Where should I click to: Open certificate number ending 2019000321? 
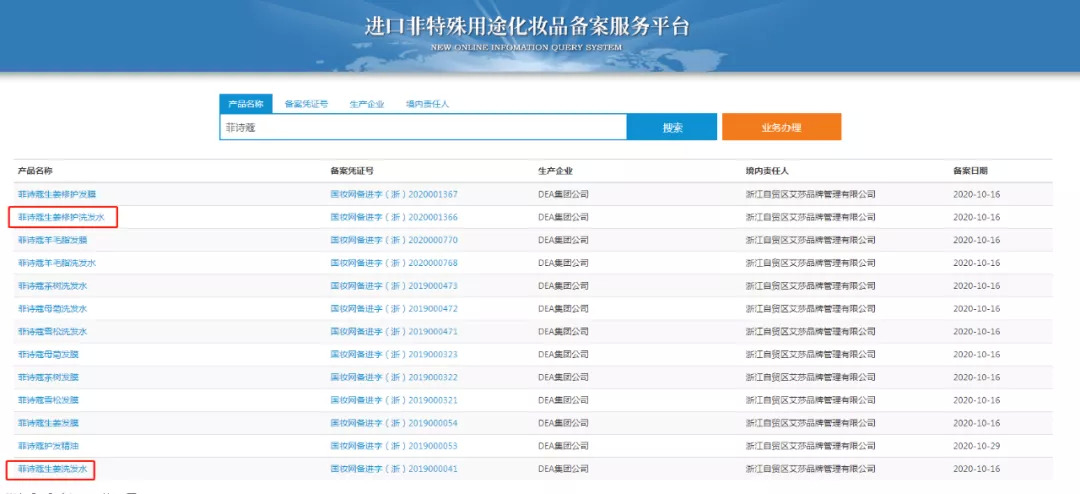(394, 400)
